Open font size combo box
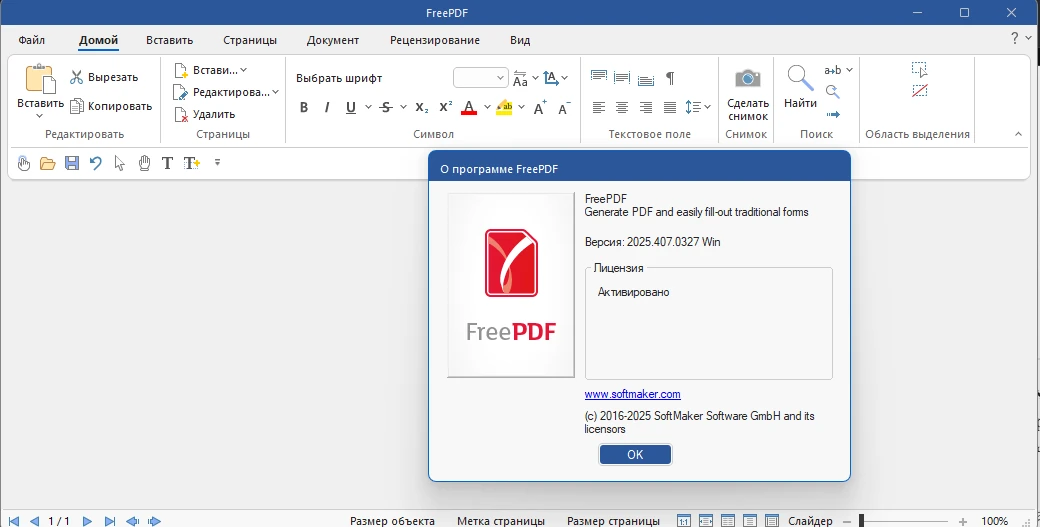 tap(481, 78)
